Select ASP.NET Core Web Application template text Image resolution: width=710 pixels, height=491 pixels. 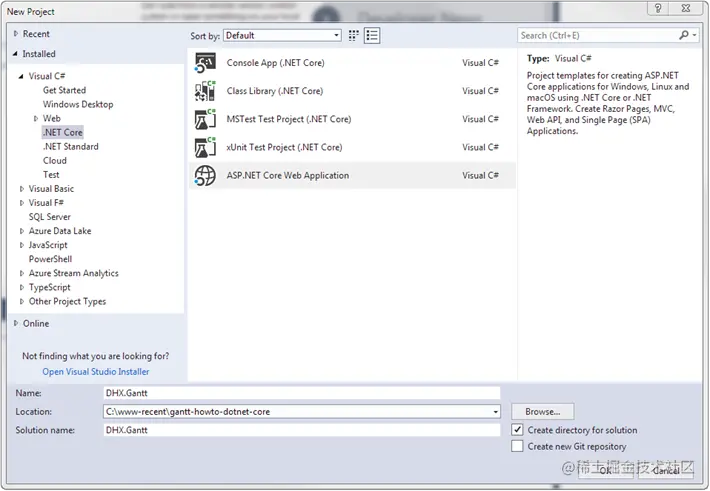pos(288,175)
